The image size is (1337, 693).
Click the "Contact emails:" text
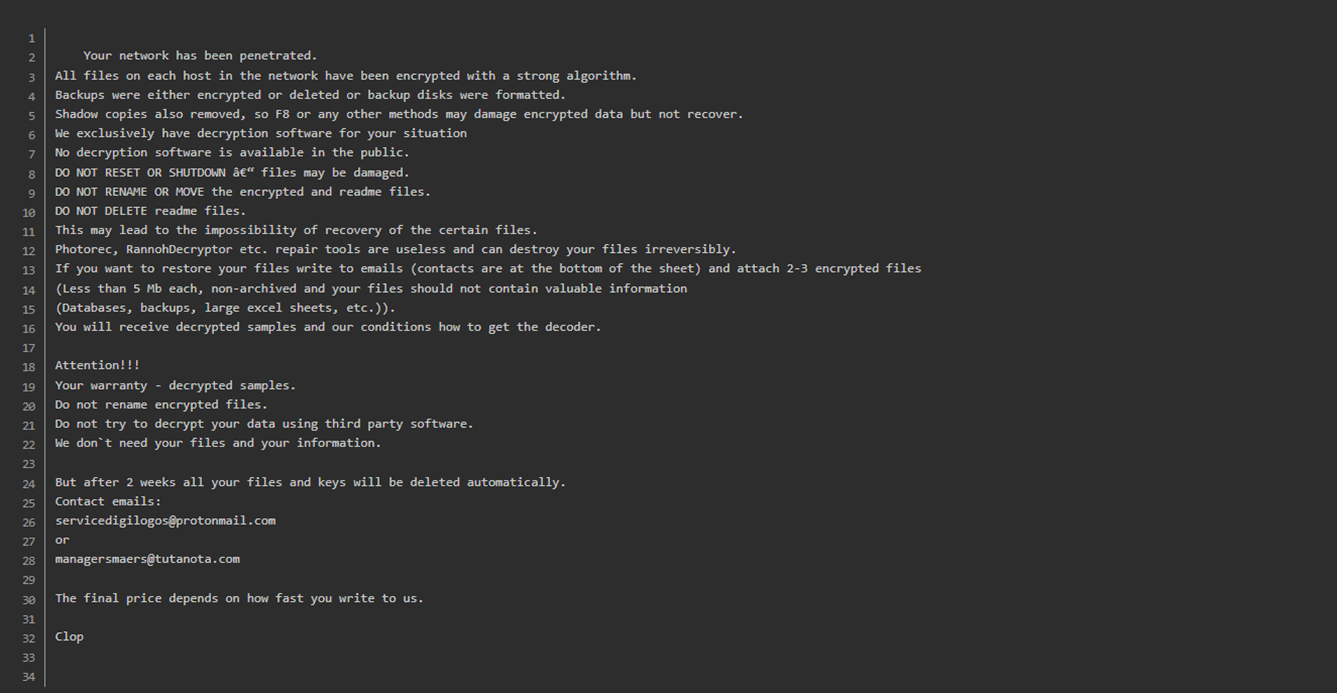(108, 501)
